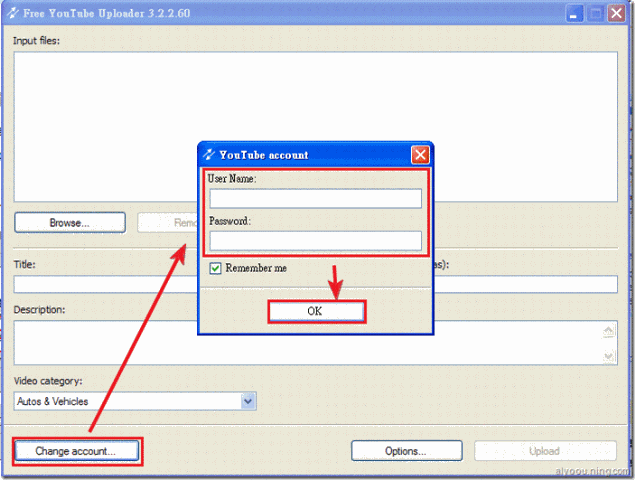The image size is (635, 480).
Task: Open the Options... button
Action: tap(407, 451)
